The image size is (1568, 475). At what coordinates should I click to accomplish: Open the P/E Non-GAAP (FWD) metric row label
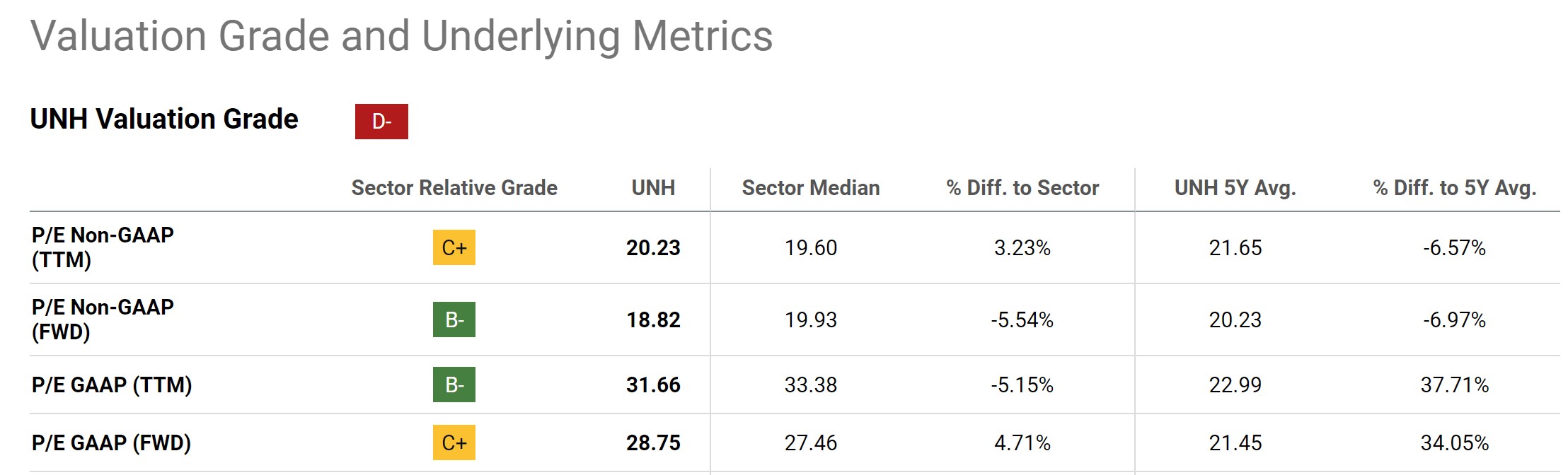click(x=103, y=319)
